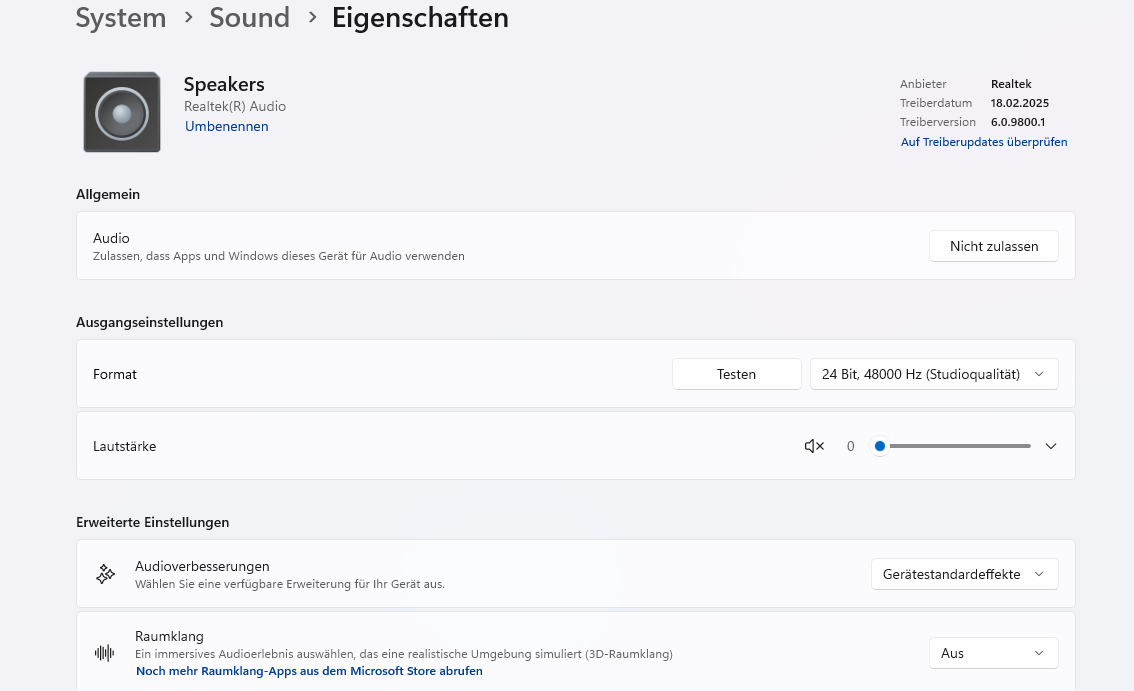
Task: Click the Lautstärke row label
Action: click(x=124, y=446)
